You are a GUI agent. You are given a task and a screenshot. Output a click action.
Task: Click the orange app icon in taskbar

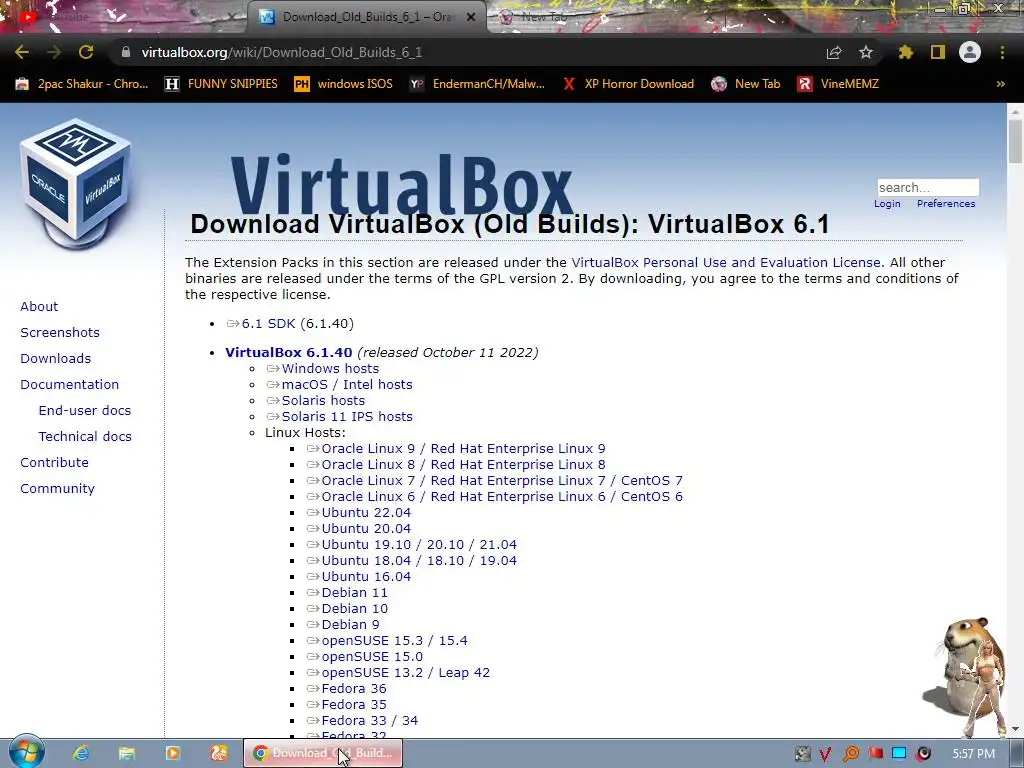pos(219,753)
